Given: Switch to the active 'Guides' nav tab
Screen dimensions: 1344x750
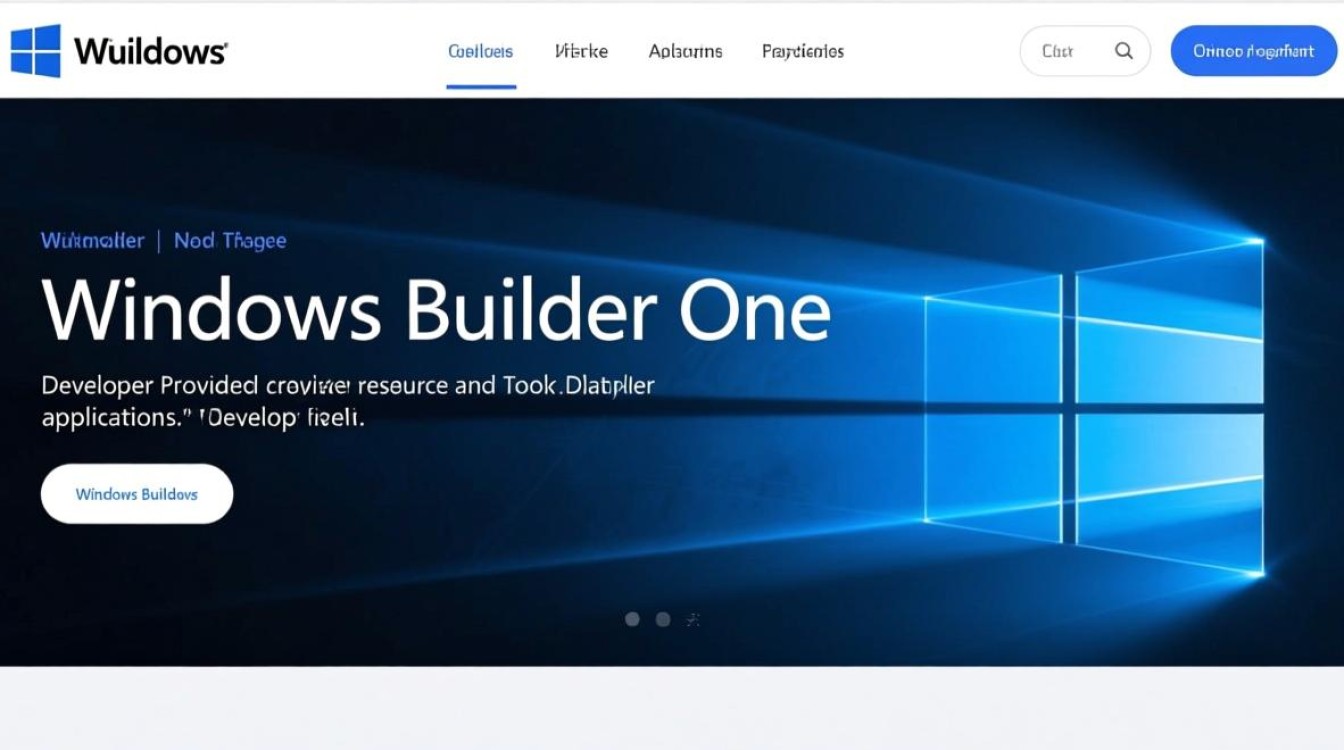Looking at the screenshot, I should (480, 51).
